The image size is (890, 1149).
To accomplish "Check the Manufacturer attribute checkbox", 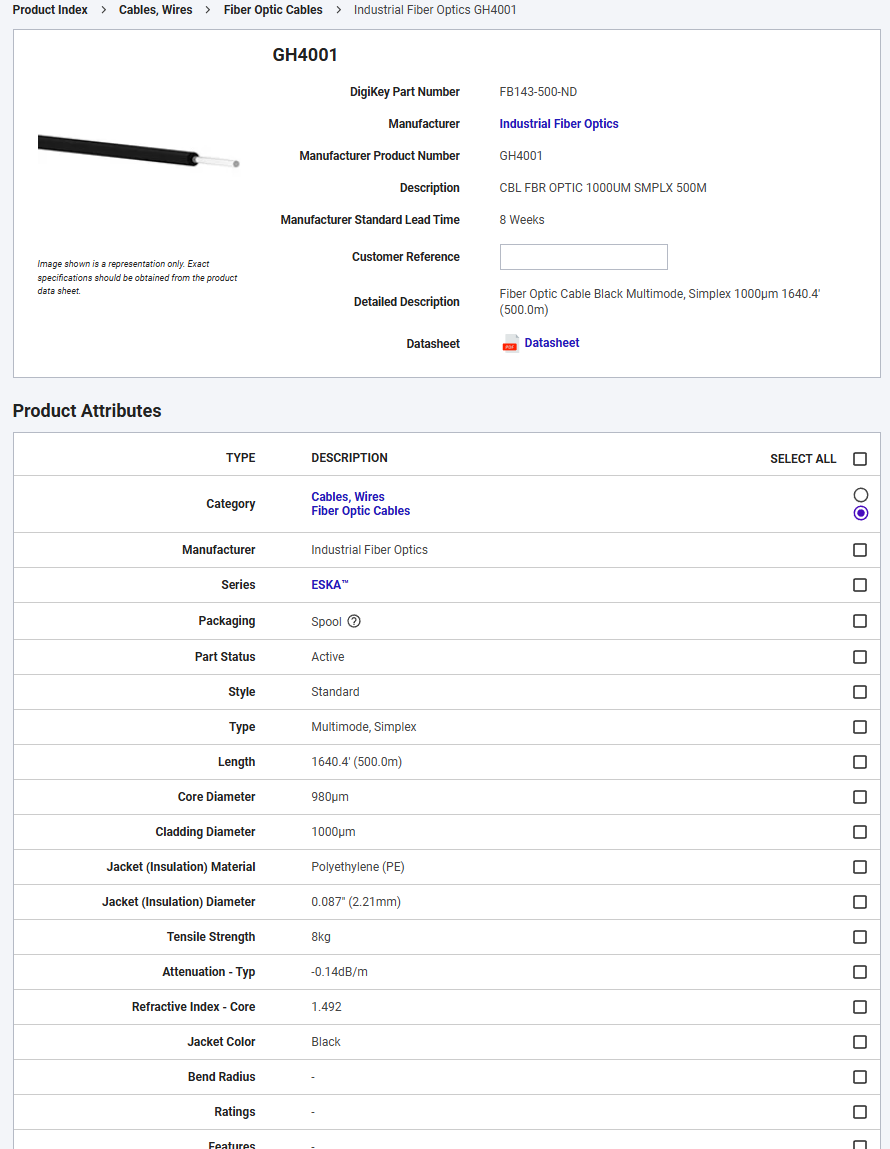I will tap(859, 549).
